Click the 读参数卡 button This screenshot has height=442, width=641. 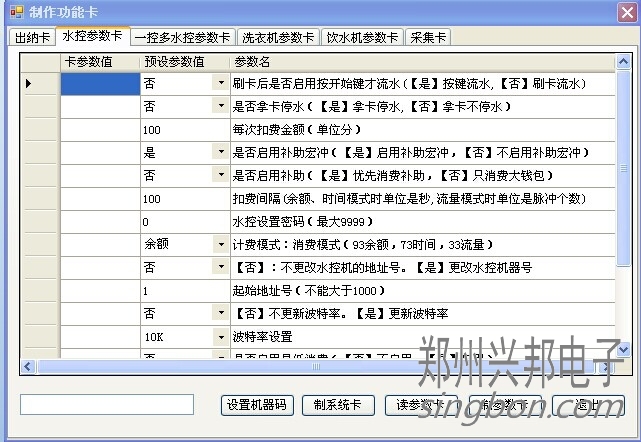420,405
